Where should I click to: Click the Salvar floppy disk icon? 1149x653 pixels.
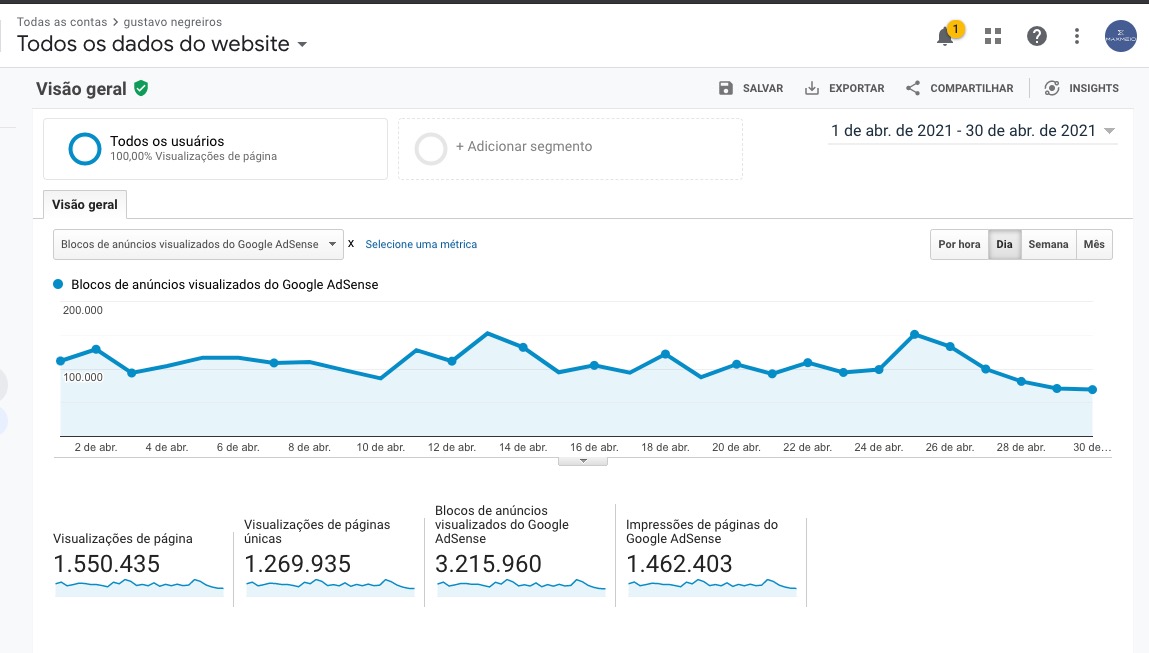coord(725,88)
